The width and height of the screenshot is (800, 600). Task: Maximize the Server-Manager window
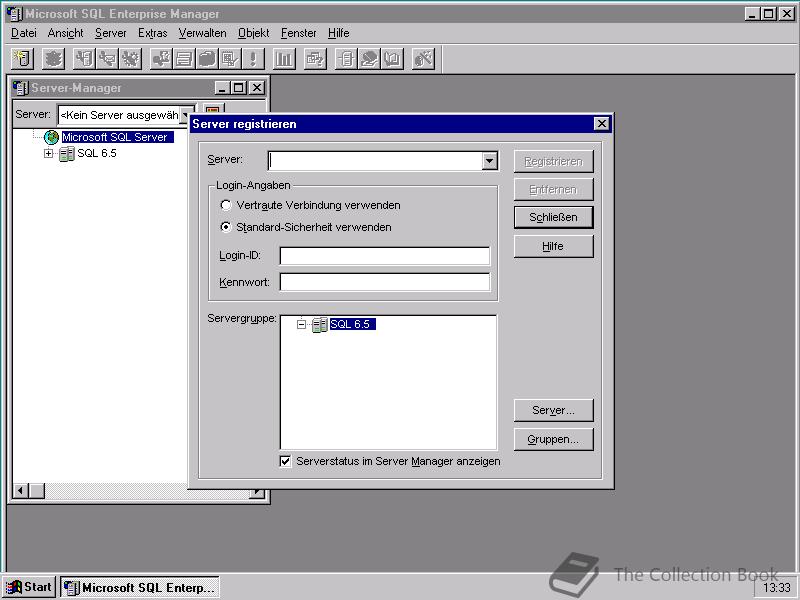click(239, 88)
